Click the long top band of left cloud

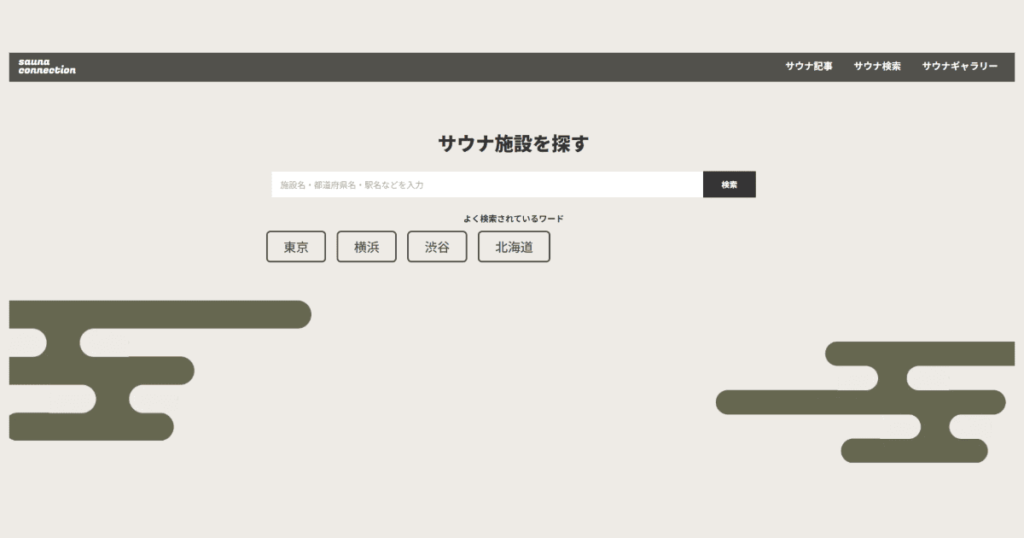coord(160,314)
